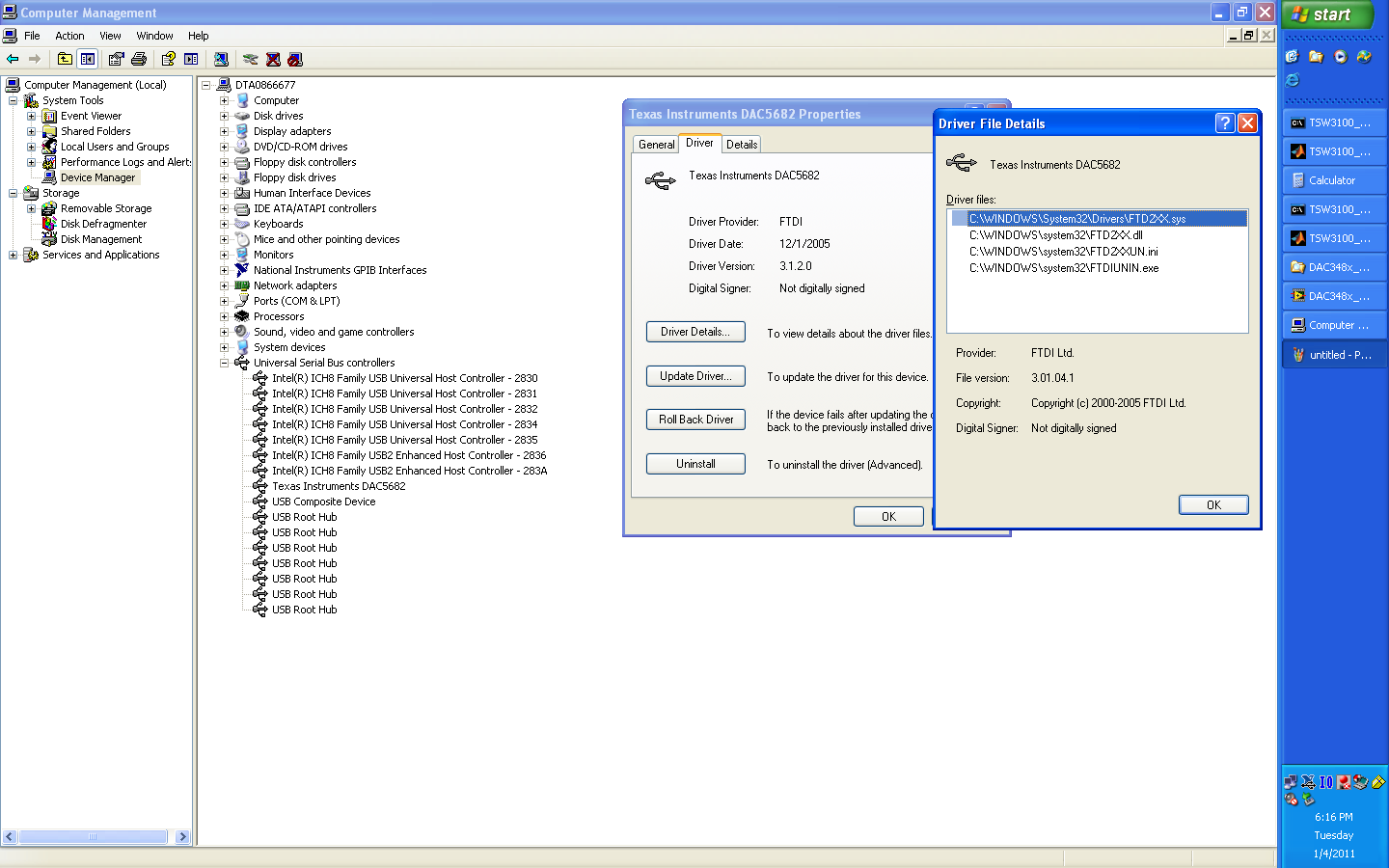Expand Services and Applications node
Screen dimensions: 1389x868
13,255
